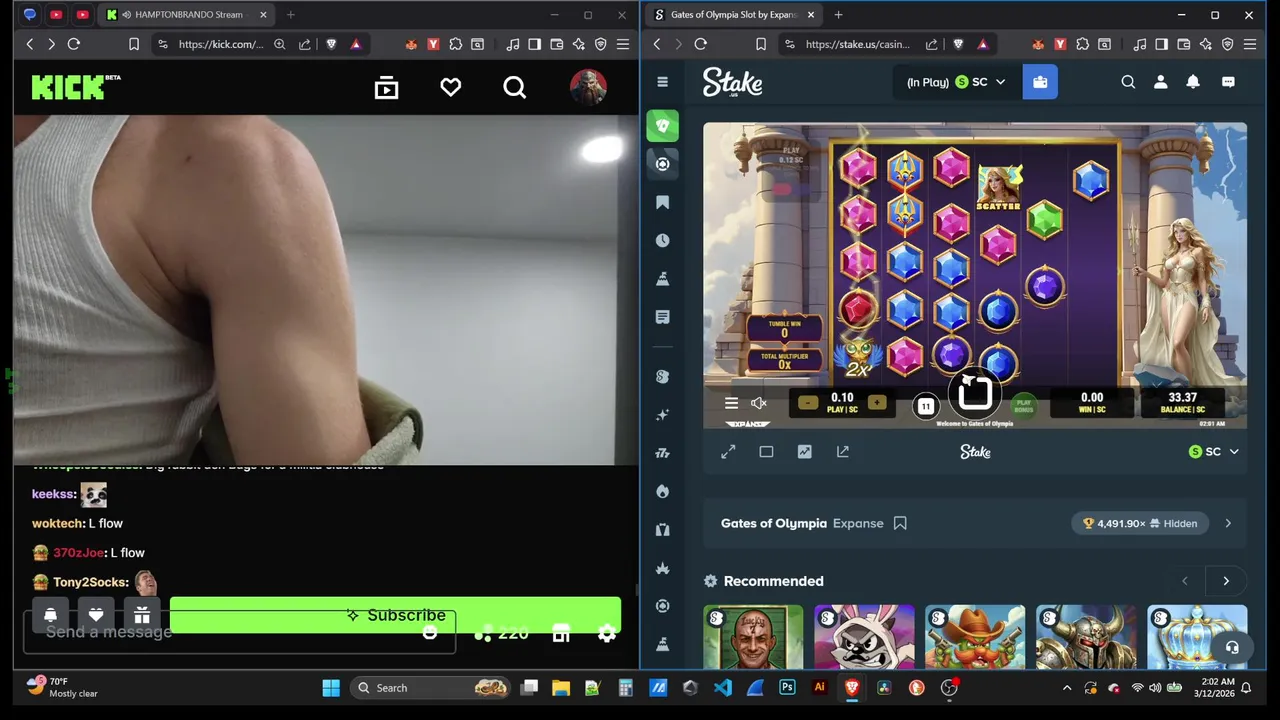Click username Tony2Socks in chat
This screenshot has width=1280, height=720.
tap(91, 582)
